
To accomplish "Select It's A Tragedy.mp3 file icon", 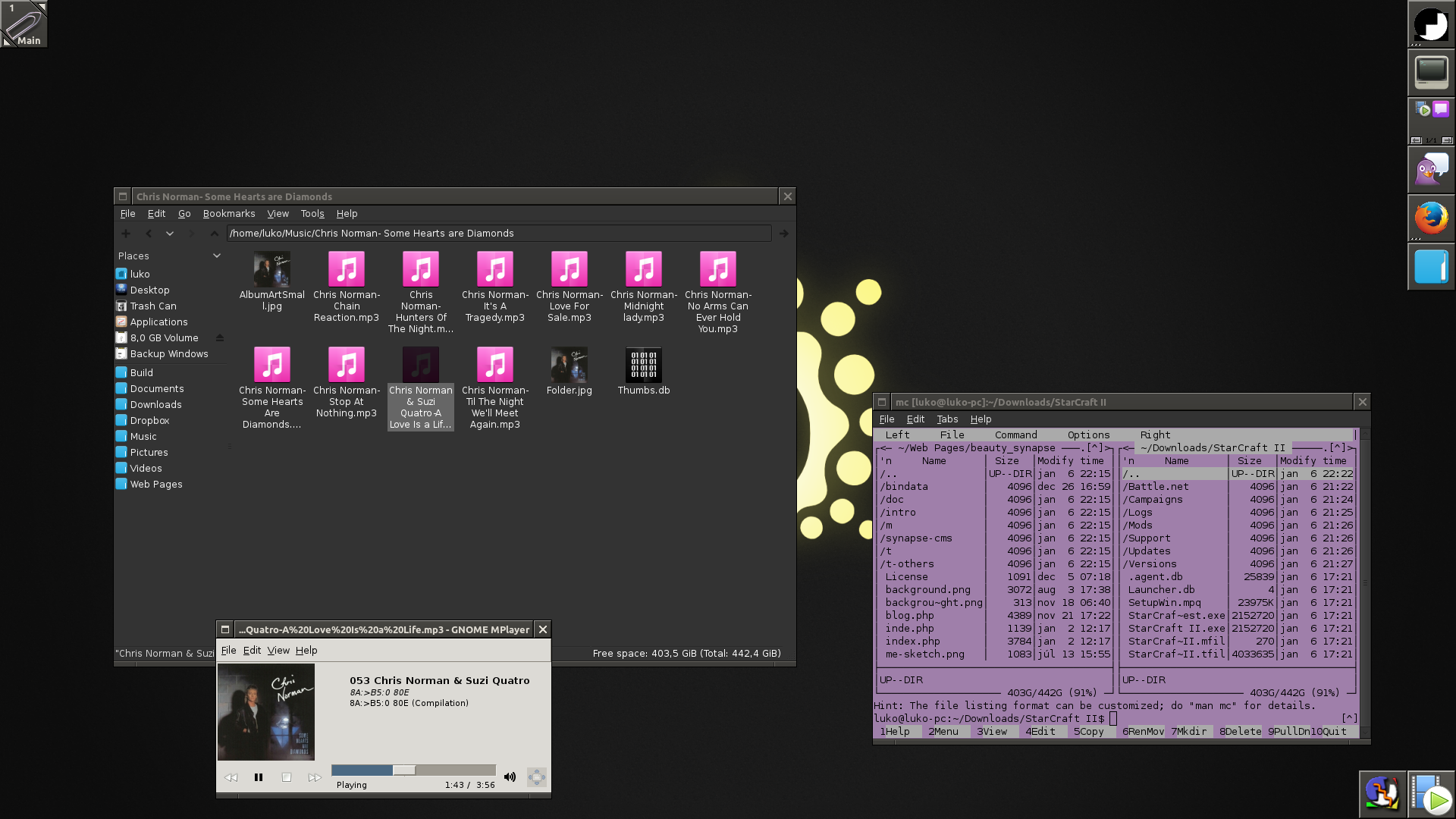I will click(494, 269).
